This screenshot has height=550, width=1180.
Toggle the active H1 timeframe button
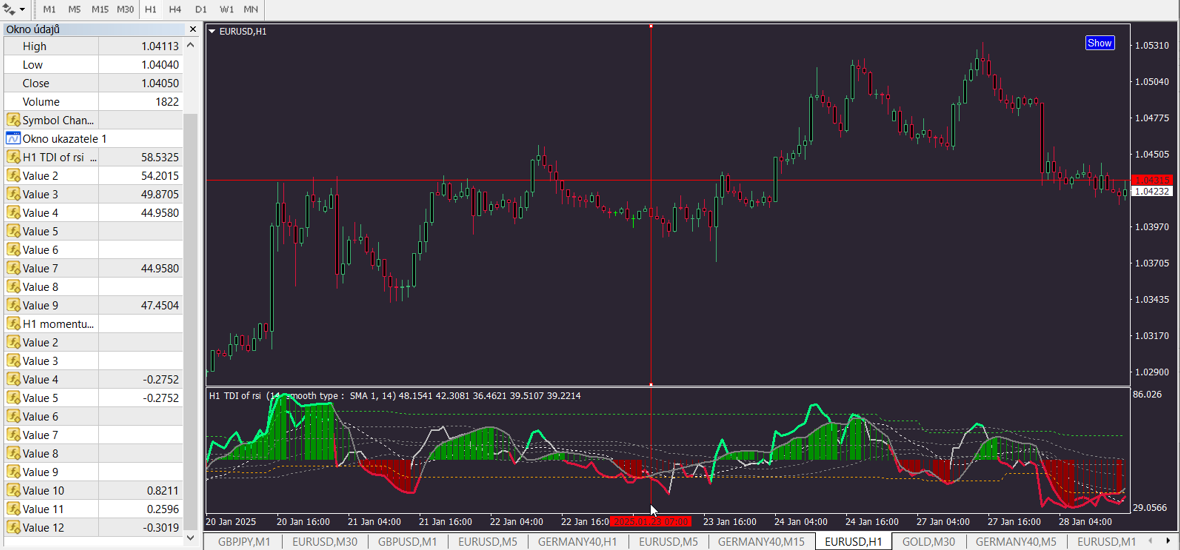[151, 10]
